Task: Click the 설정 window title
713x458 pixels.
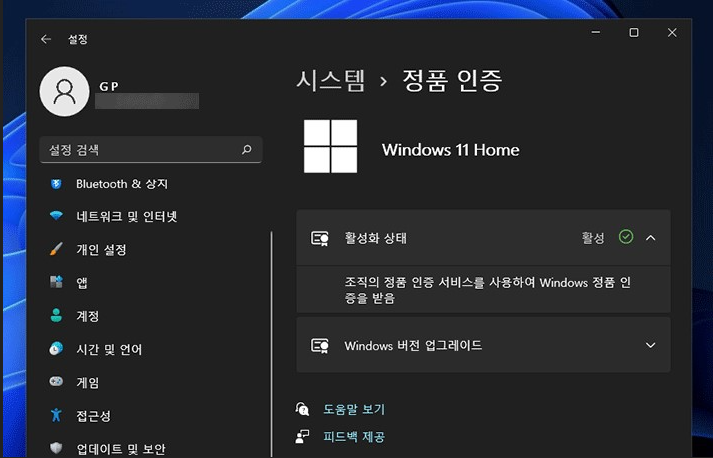Action: click(x=78, y=39)
